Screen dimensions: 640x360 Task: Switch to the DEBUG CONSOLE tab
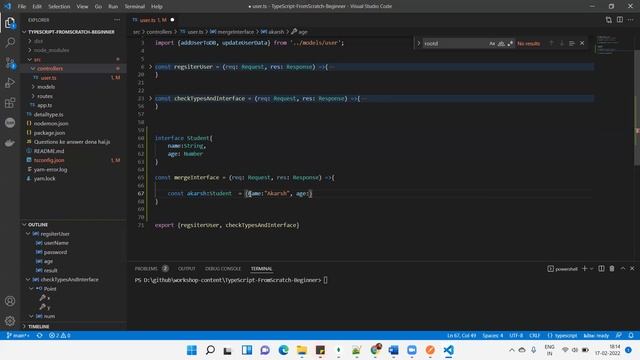(x=223, y=269)
